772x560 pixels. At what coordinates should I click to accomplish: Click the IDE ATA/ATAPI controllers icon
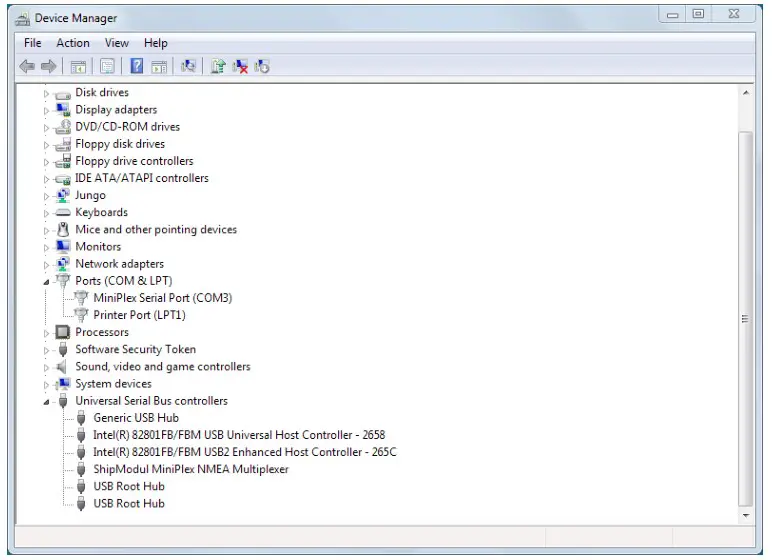point(63,179)
